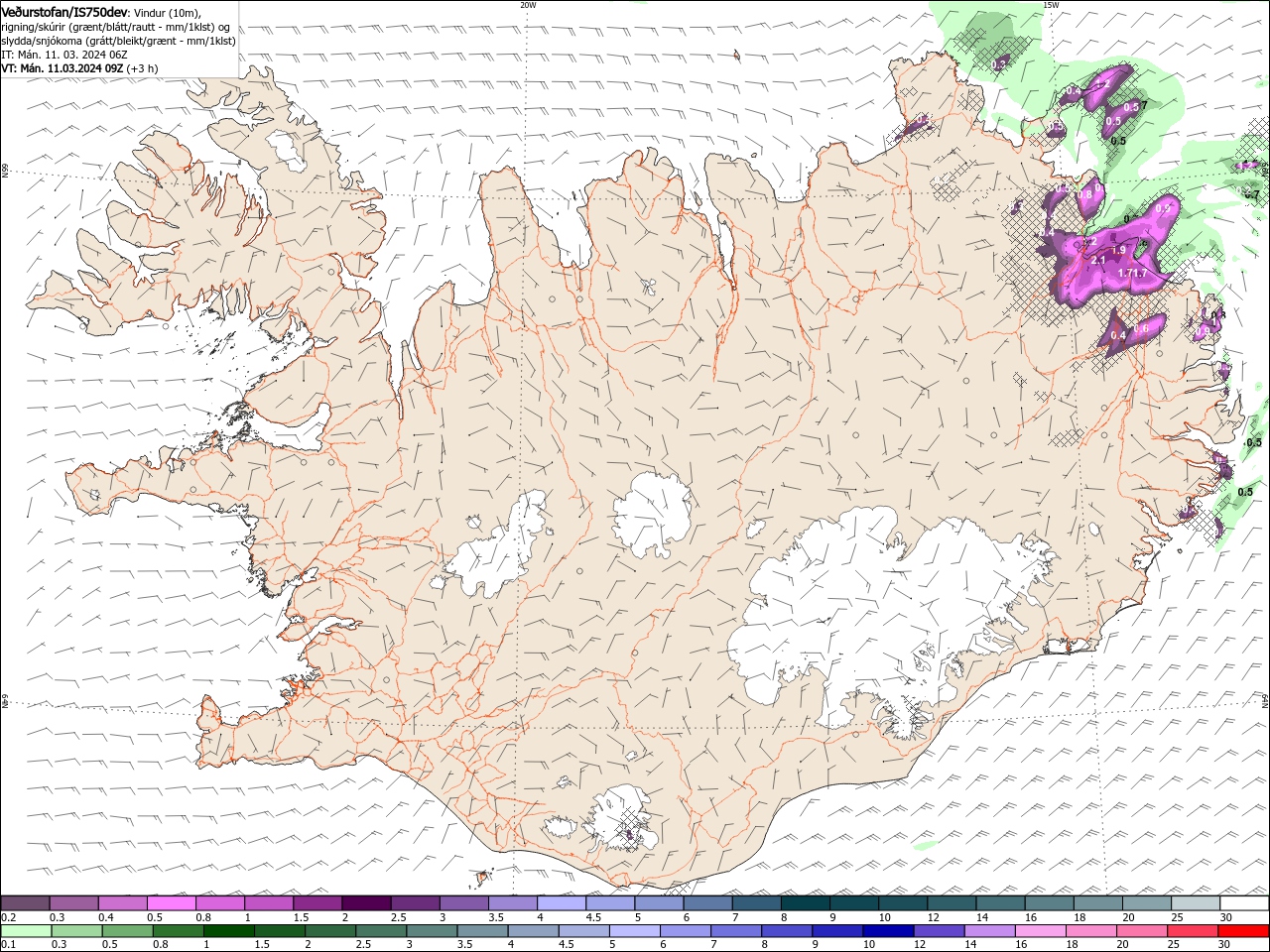
Task: Click the 1.71.7 value label on the map
Action: point(1132,273)
